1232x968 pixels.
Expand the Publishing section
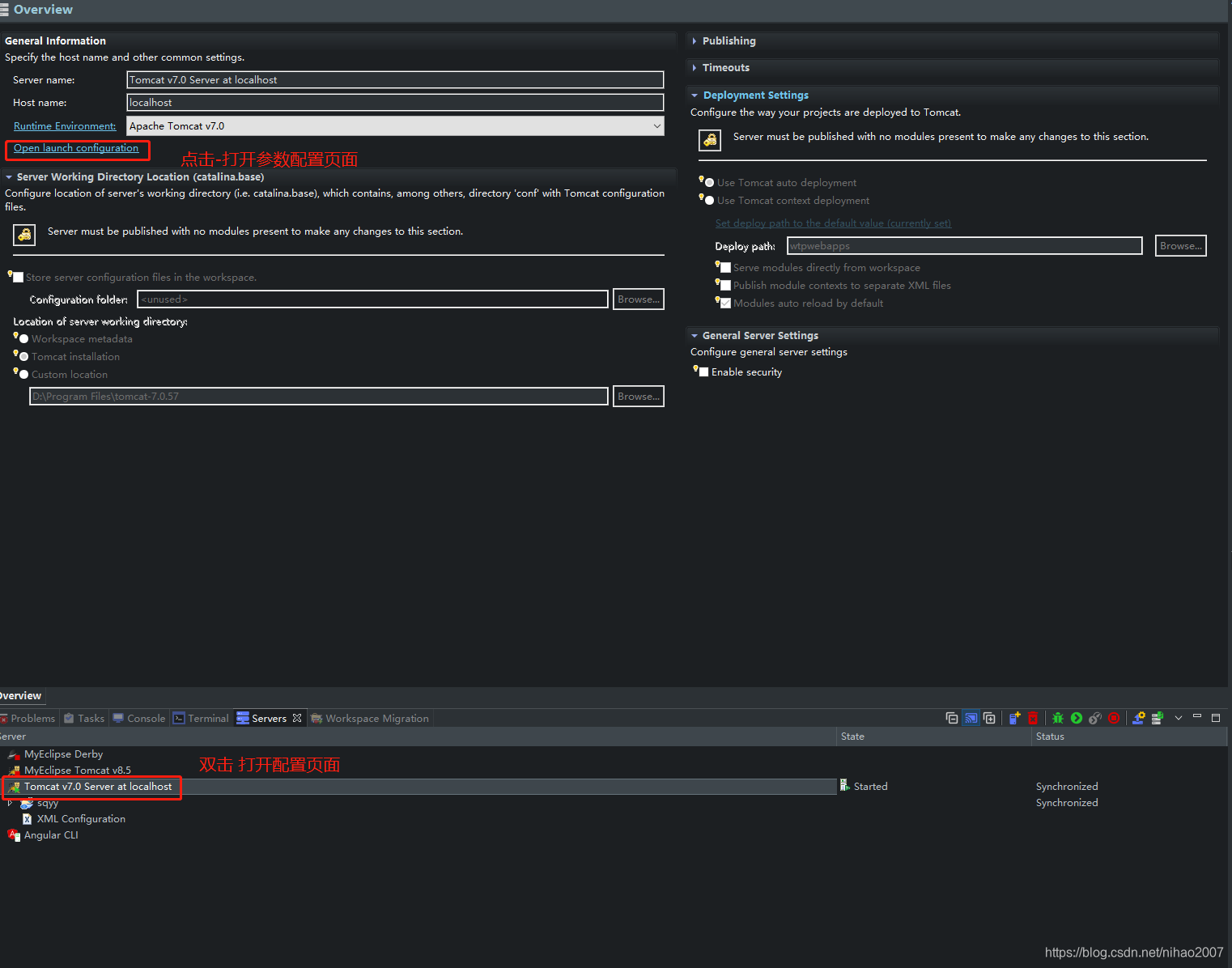click(x=695, y=40)
